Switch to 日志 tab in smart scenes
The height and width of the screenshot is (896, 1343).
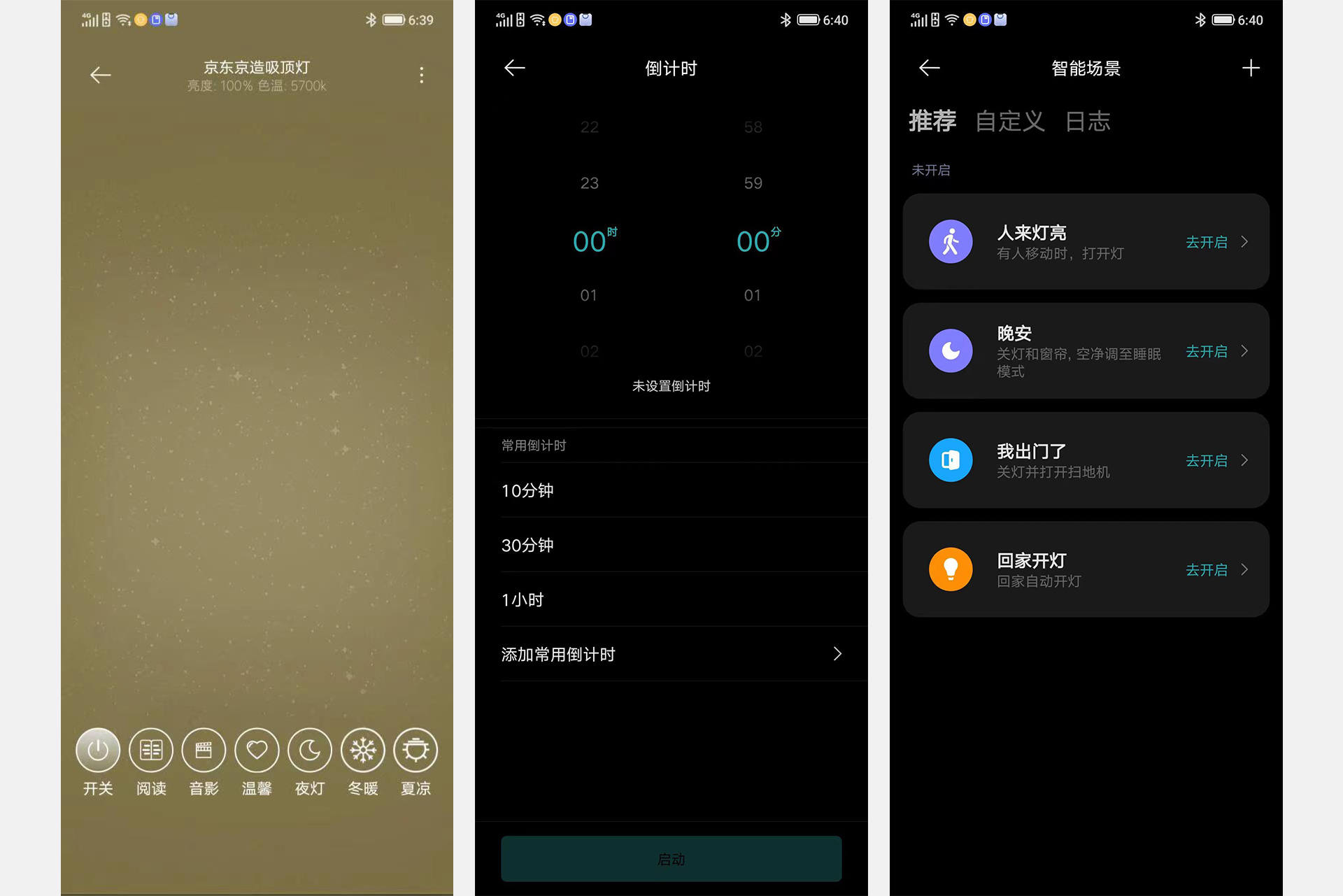pos(1113,121)
